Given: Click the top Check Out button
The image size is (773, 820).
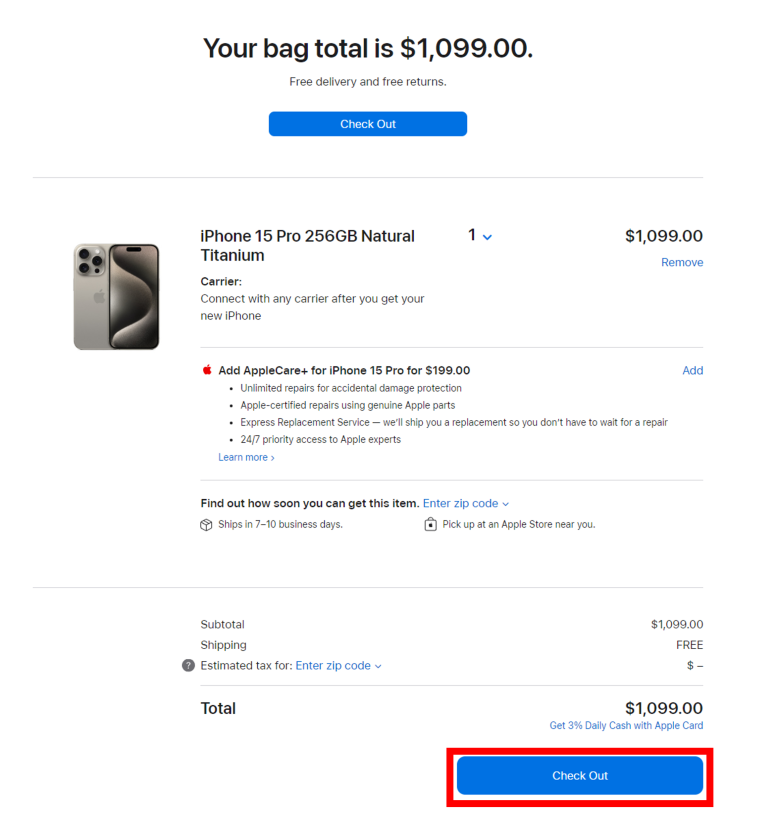Looking at the screenshot, I should 368,124.
